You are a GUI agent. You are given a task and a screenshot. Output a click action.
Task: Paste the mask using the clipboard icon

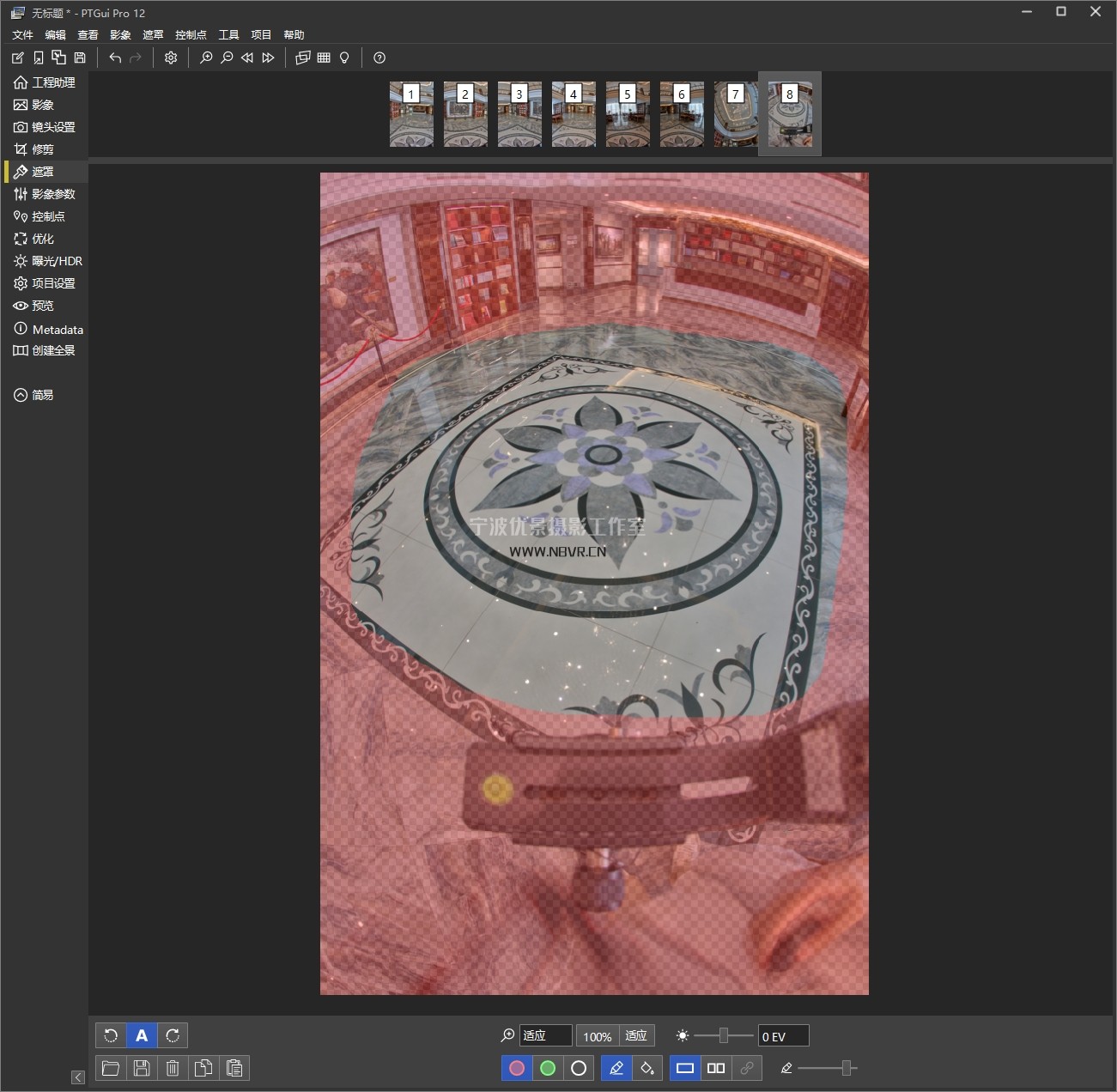coord(234,1068)
